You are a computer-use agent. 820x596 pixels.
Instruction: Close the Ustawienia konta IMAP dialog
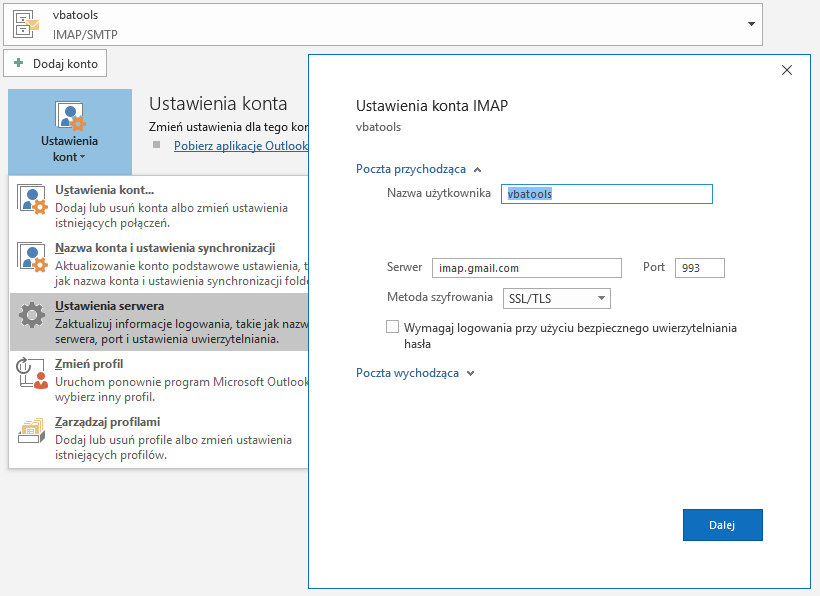[x=787, y=70]
